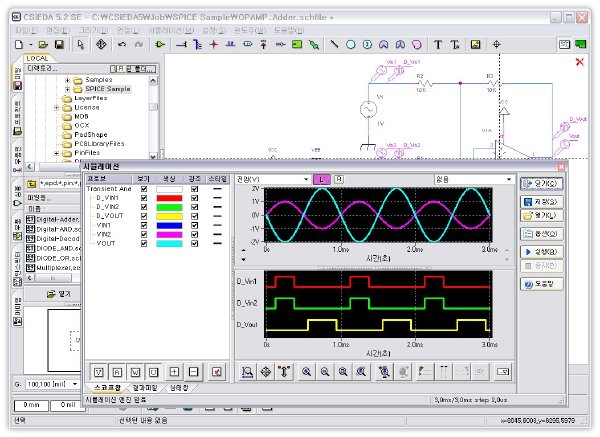Click the 저장(S) save button
The width and height of the screenshot is (600, 437).
541,202
